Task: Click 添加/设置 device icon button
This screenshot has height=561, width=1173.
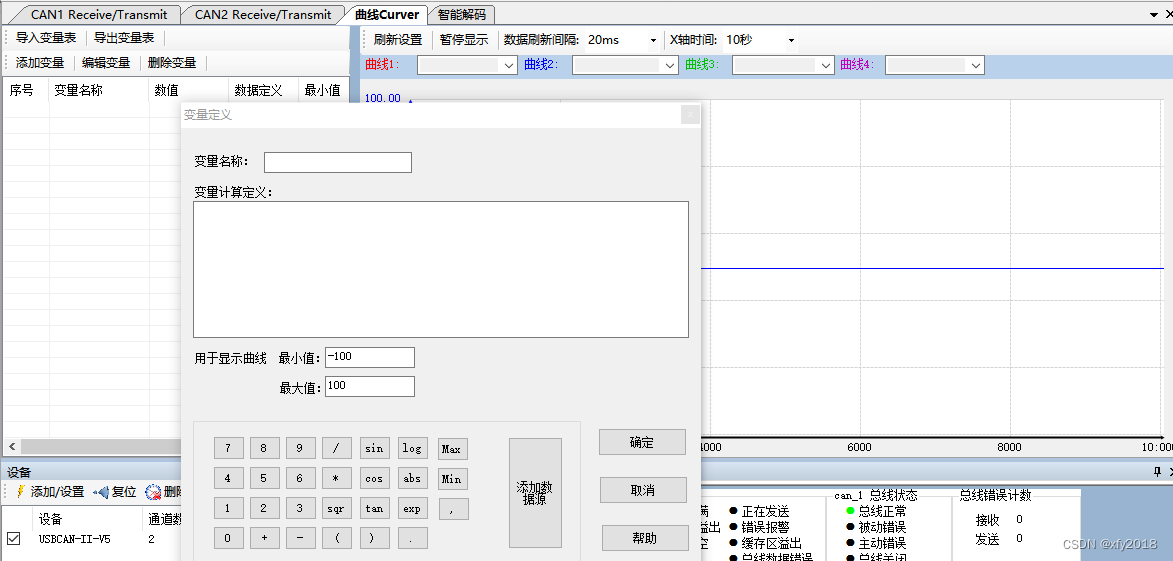Action: (50, 492)
